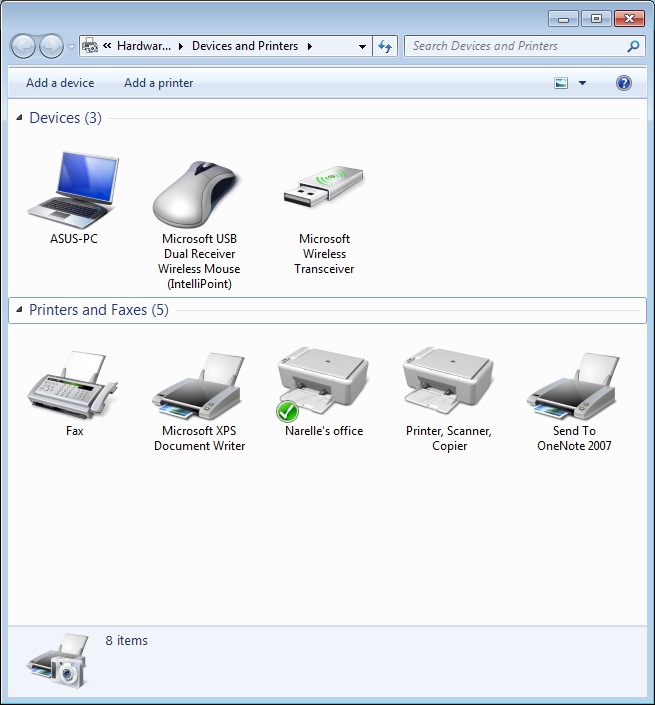Close the Devices and Printers window
The image size is (655, 705).
(629, 19)
